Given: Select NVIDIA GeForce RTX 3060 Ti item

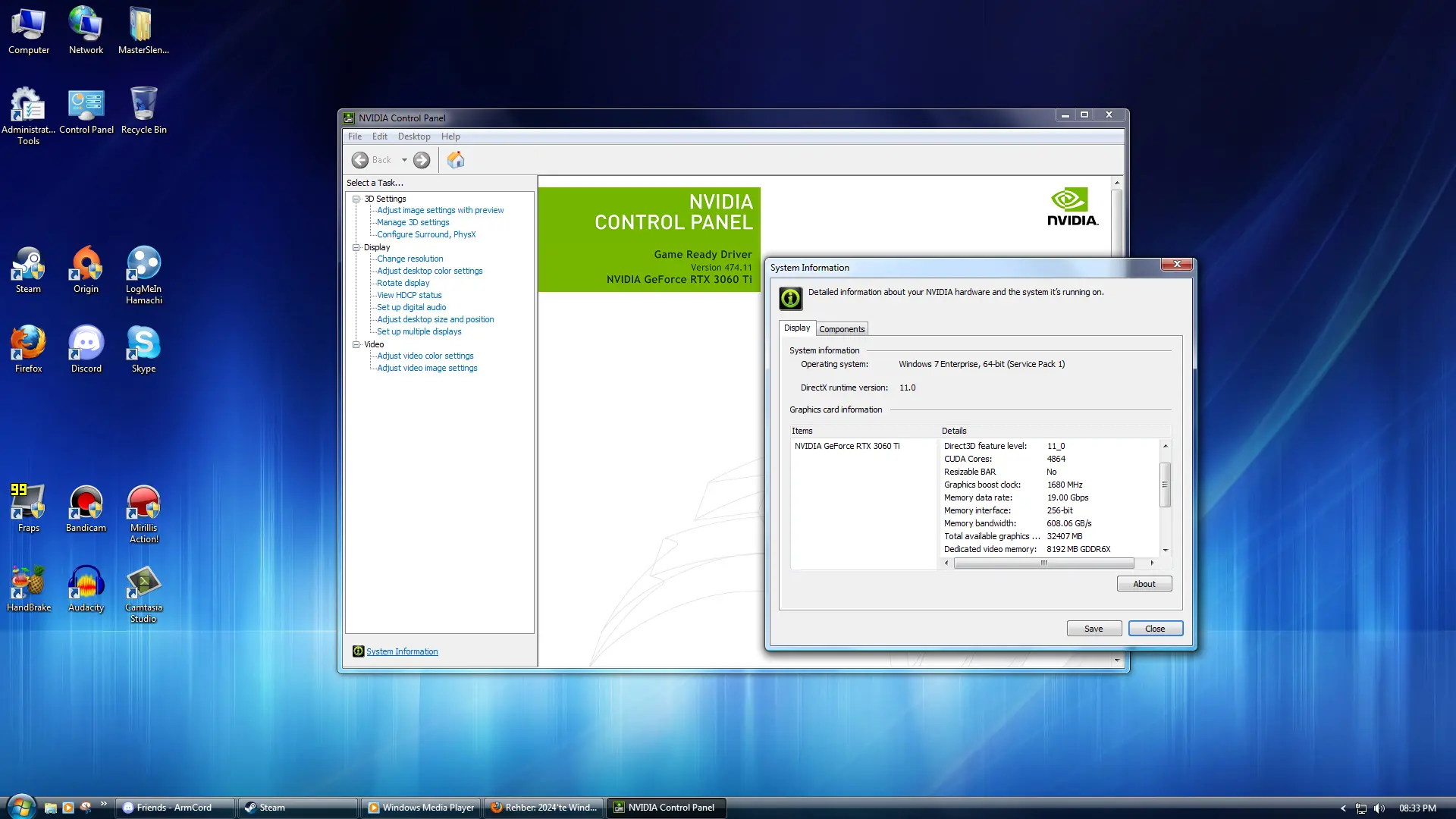Looking at the screenshot, I should [847, 446].
